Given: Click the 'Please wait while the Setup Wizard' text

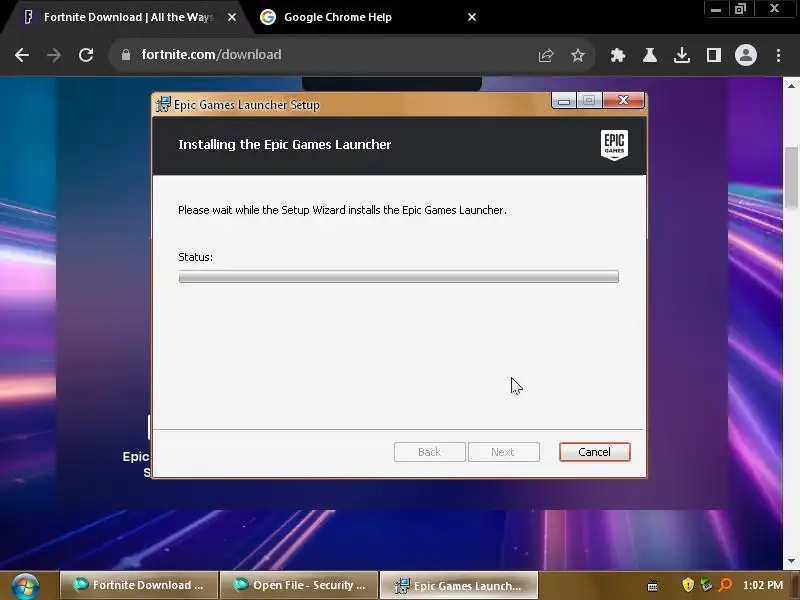Looking at the screenshot, I should (x=342, y=210).
